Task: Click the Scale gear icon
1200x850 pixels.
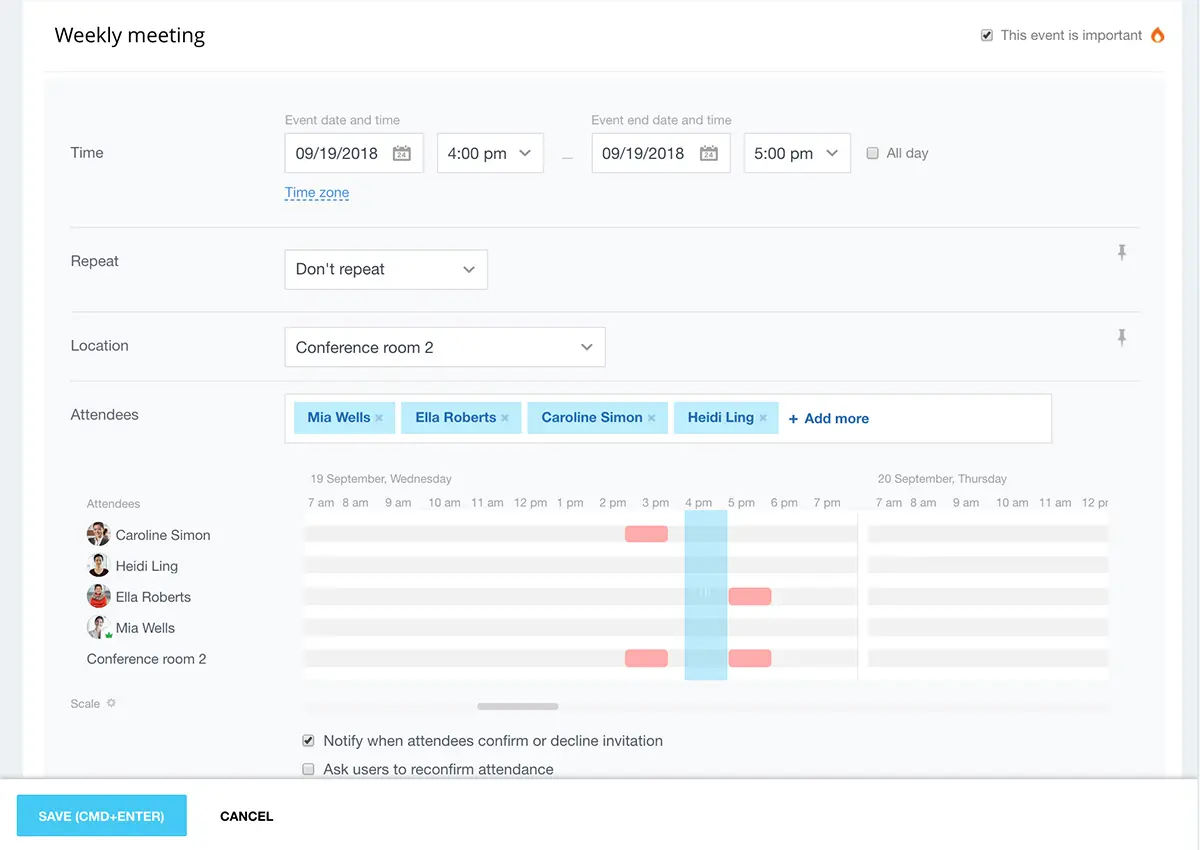Action: point(111,703)
